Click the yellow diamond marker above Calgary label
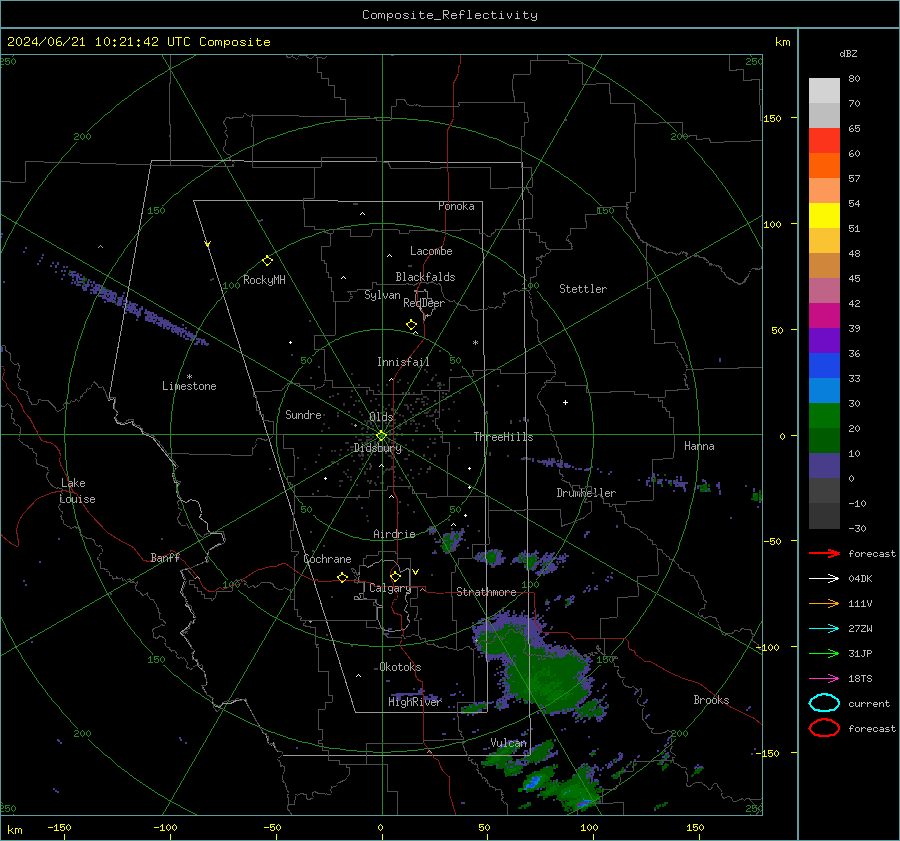 [x=395, y=576]
